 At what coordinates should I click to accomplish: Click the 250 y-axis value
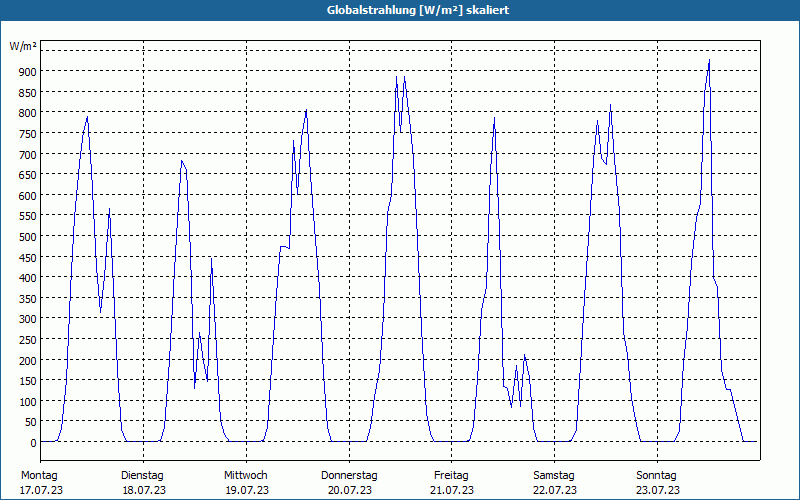28,340
